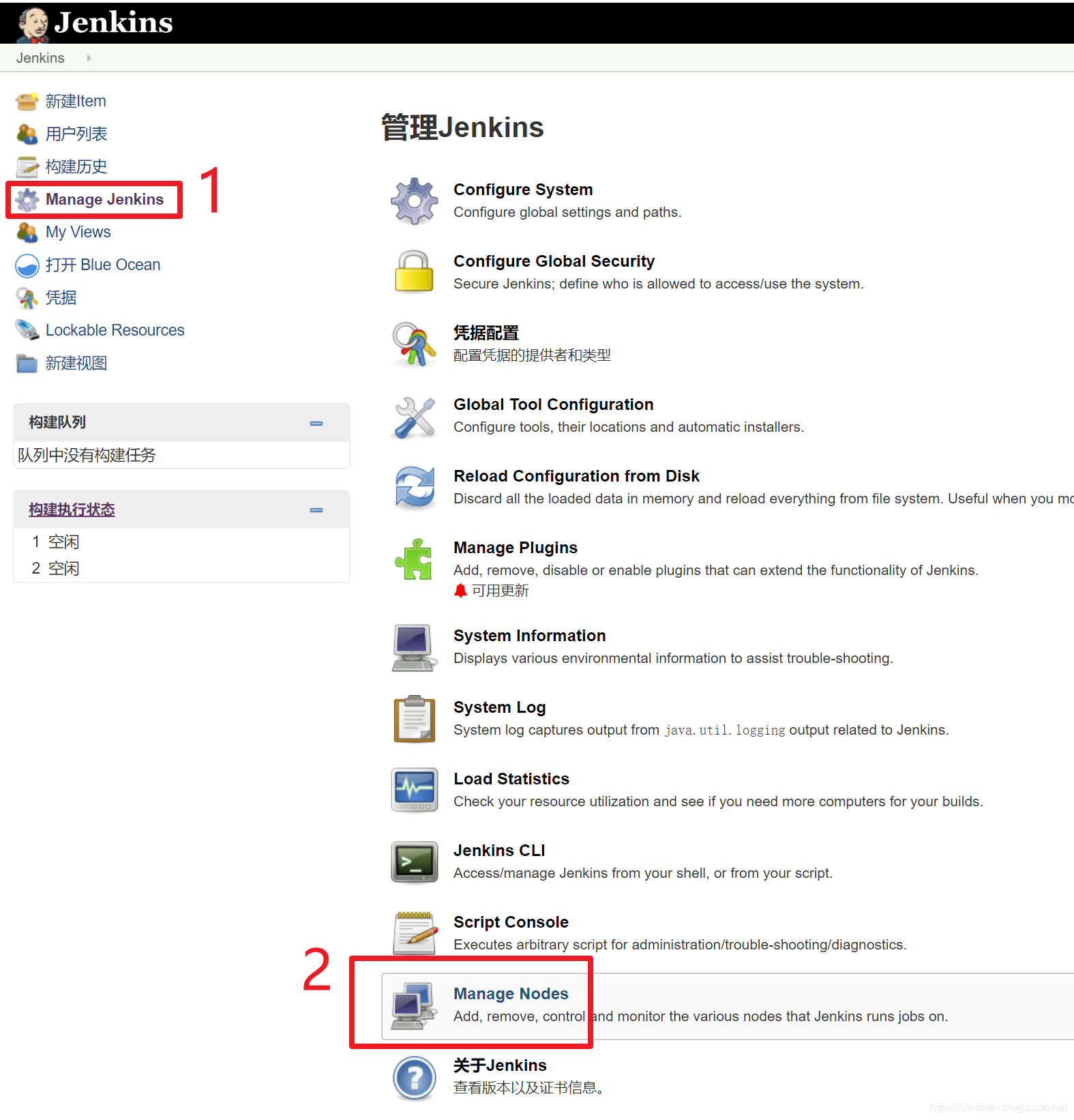Open the System Log clipboard icon
Image resolution: width=1074 pixels, height=1120 pixels.
(x=414, y=719)
